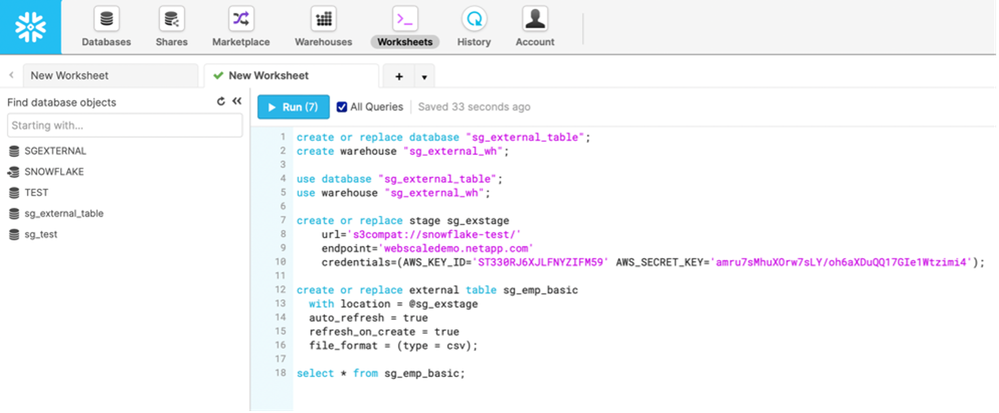Click the url 's3compat://snowflake-test/' string
Image resolution: width=999 pixels, height=413 pixels.
point(436,235)
